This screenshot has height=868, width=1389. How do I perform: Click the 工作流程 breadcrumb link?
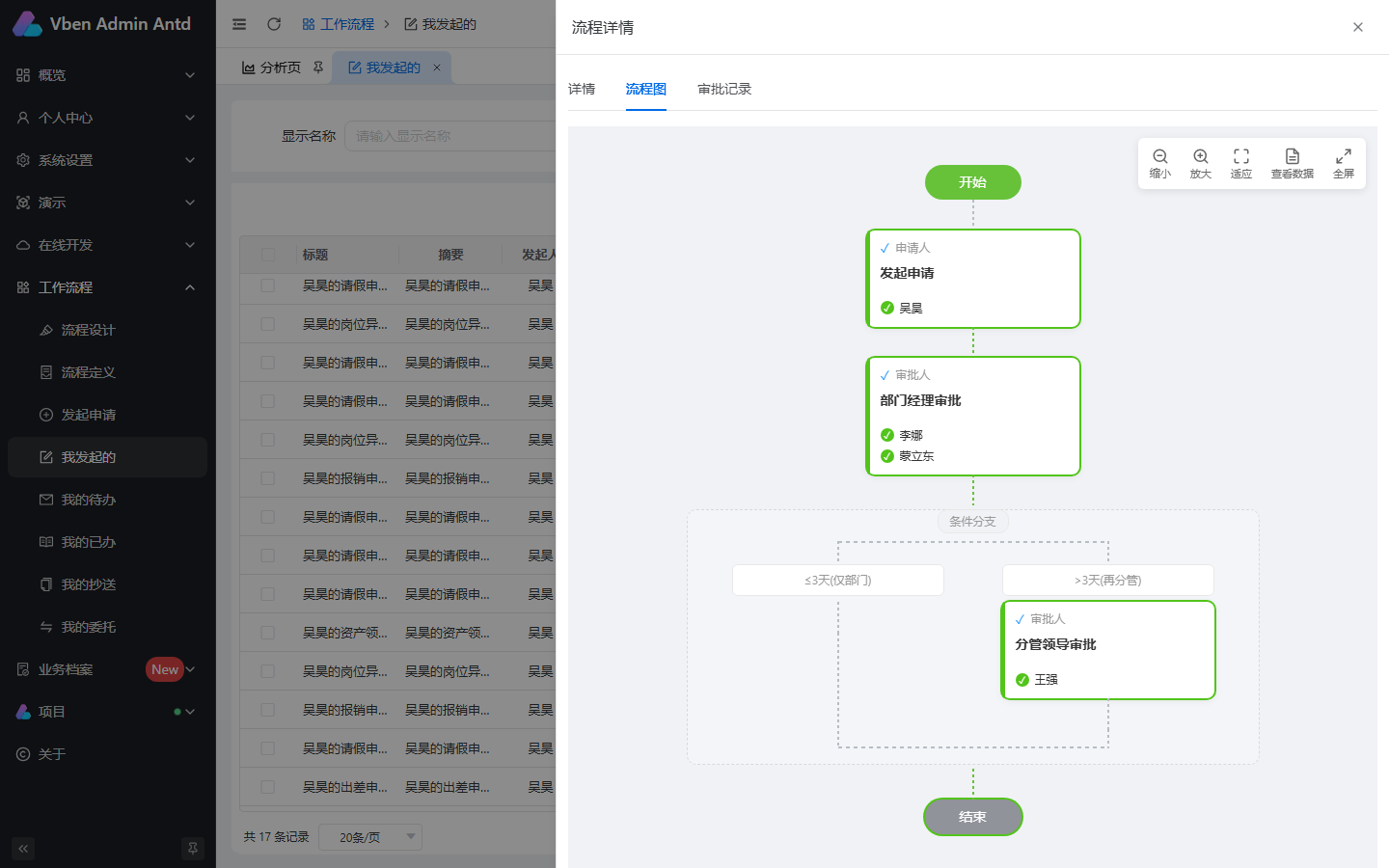tap(339, 24)
